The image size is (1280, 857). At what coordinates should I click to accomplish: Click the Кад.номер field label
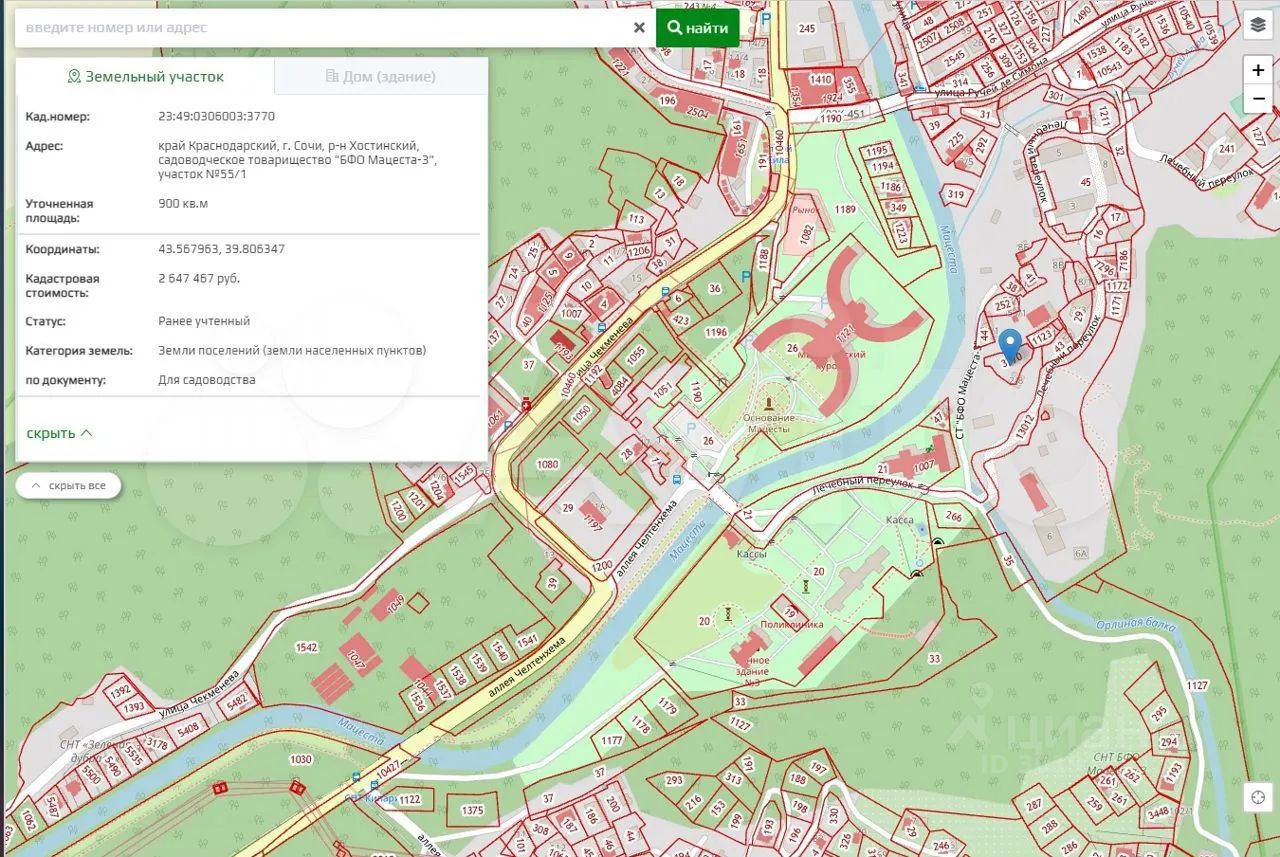tap(58, 116)
